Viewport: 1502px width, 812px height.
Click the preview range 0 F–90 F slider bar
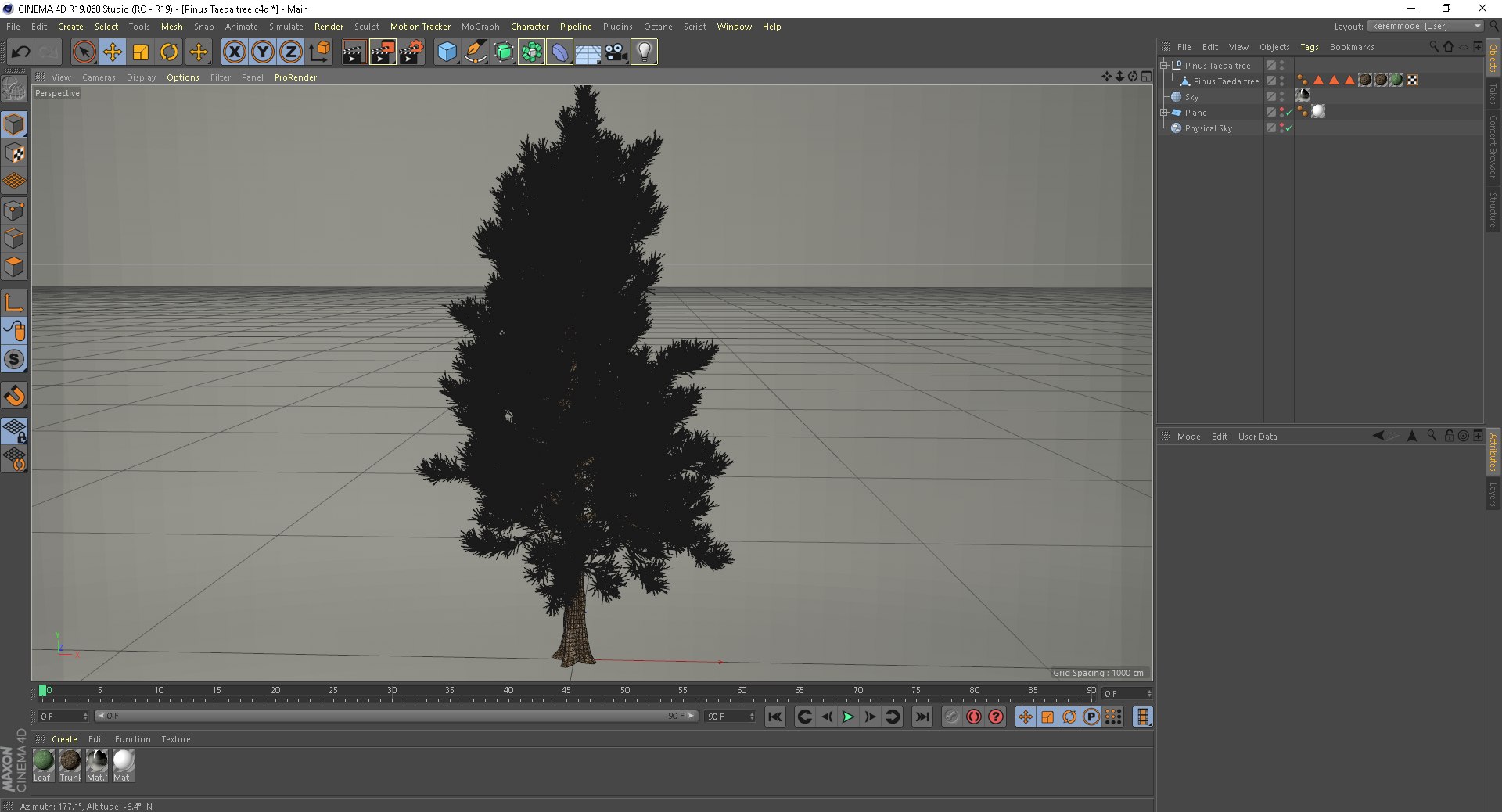pyautogui.click(x=395, y=716)
